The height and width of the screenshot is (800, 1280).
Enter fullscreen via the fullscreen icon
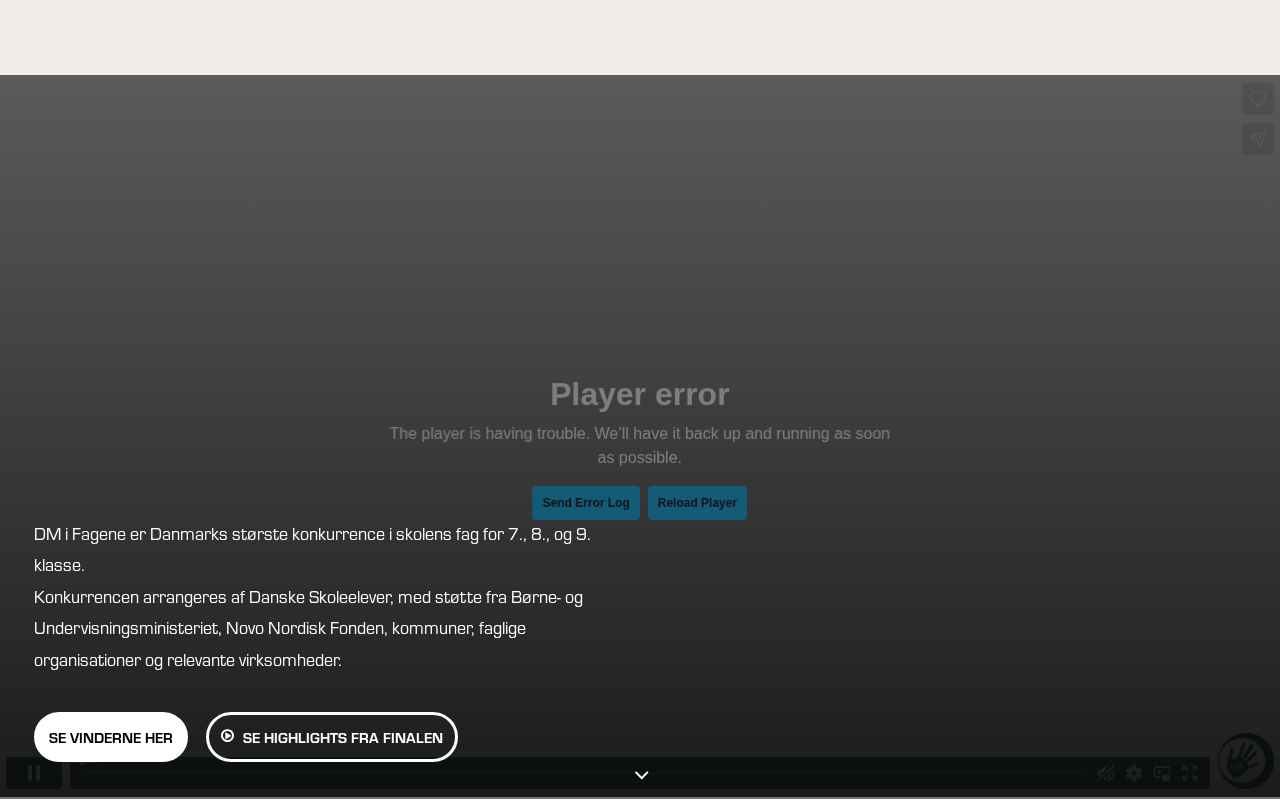click(x=1190, y=773)
